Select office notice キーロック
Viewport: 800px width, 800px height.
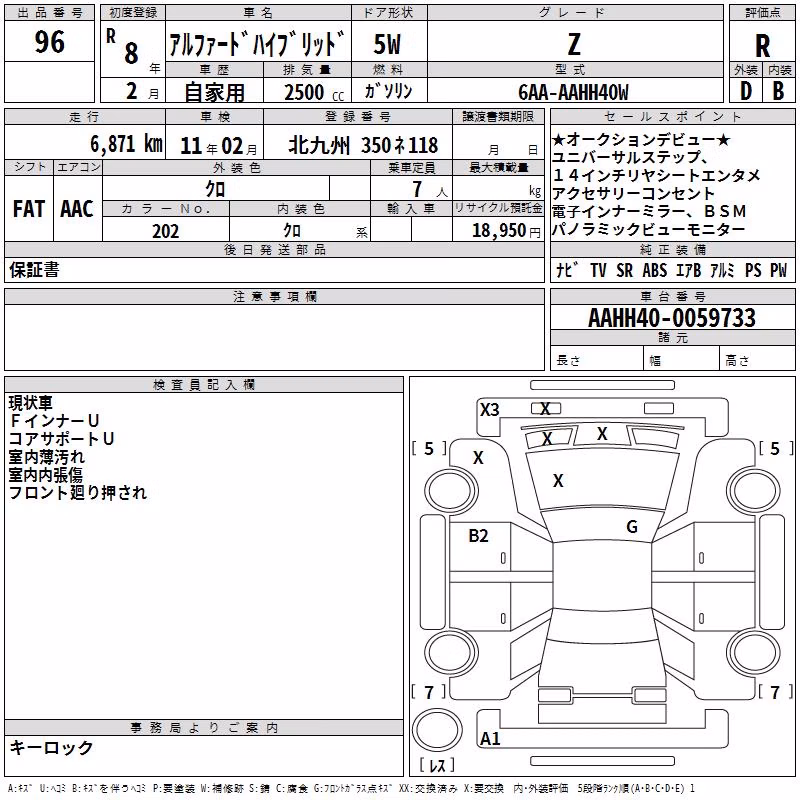[52, 748]
